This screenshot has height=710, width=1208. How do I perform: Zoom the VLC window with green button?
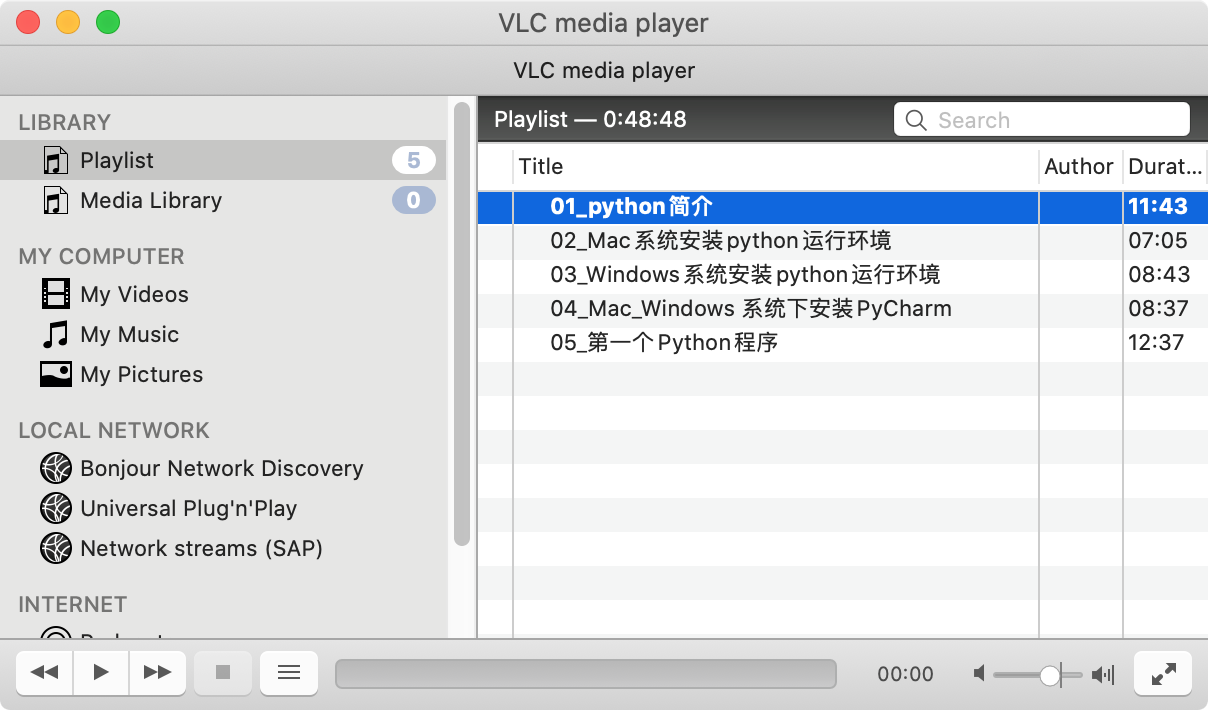click(108, 22)
